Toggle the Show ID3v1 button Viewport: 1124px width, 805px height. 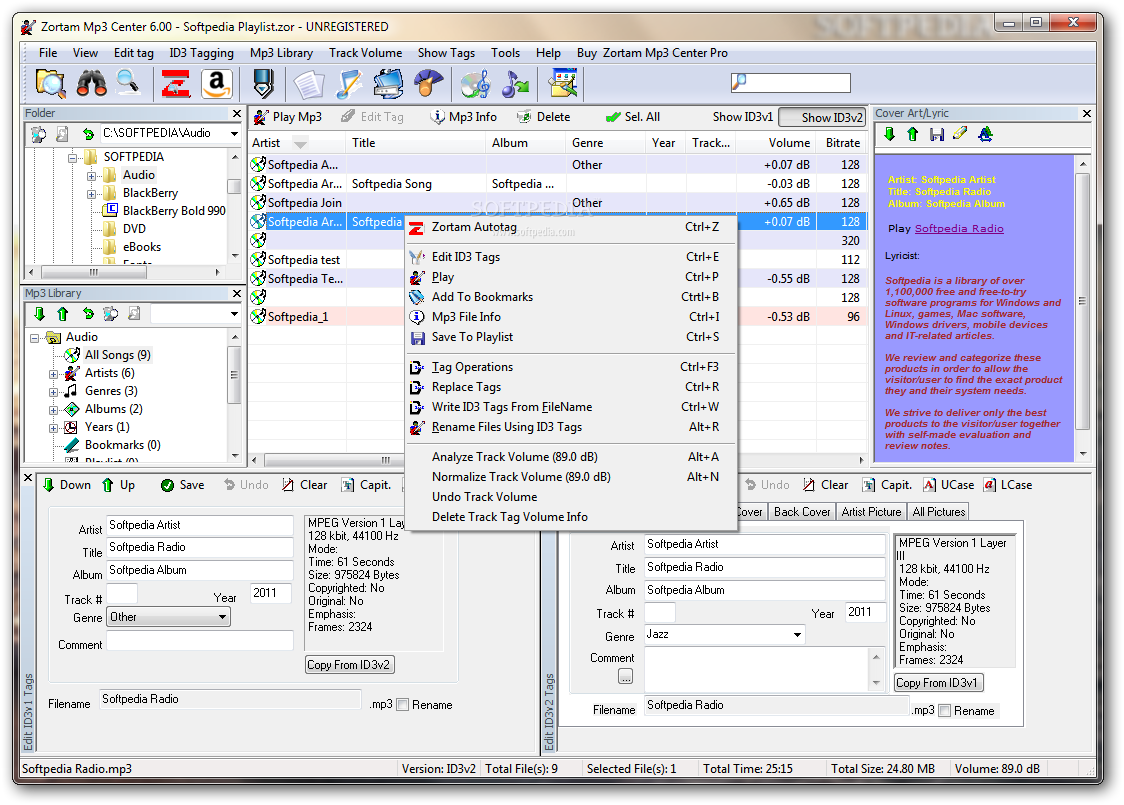(743, 117)
